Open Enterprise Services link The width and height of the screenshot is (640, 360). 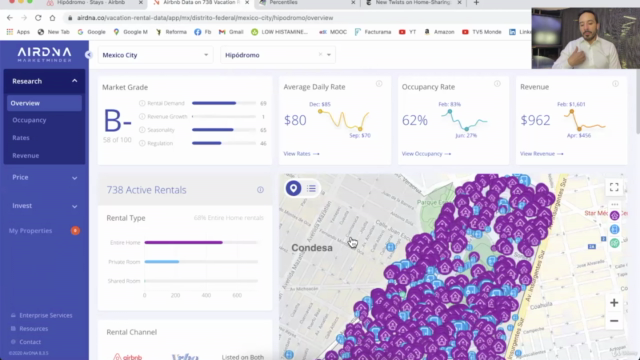tap(45, 315)
